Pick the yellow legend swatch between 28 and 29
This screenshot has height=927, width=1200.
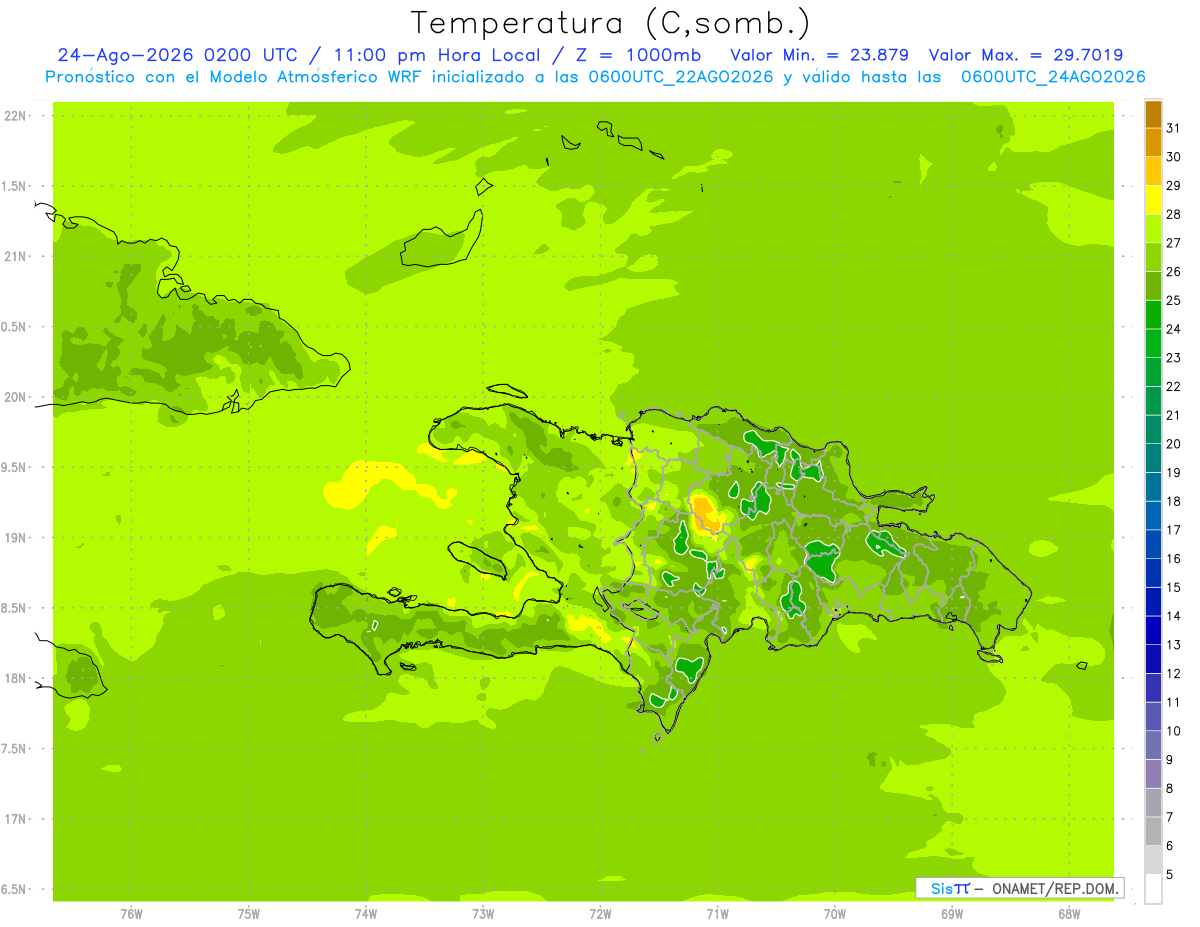pyautogui.click(x=1153, y=200)
